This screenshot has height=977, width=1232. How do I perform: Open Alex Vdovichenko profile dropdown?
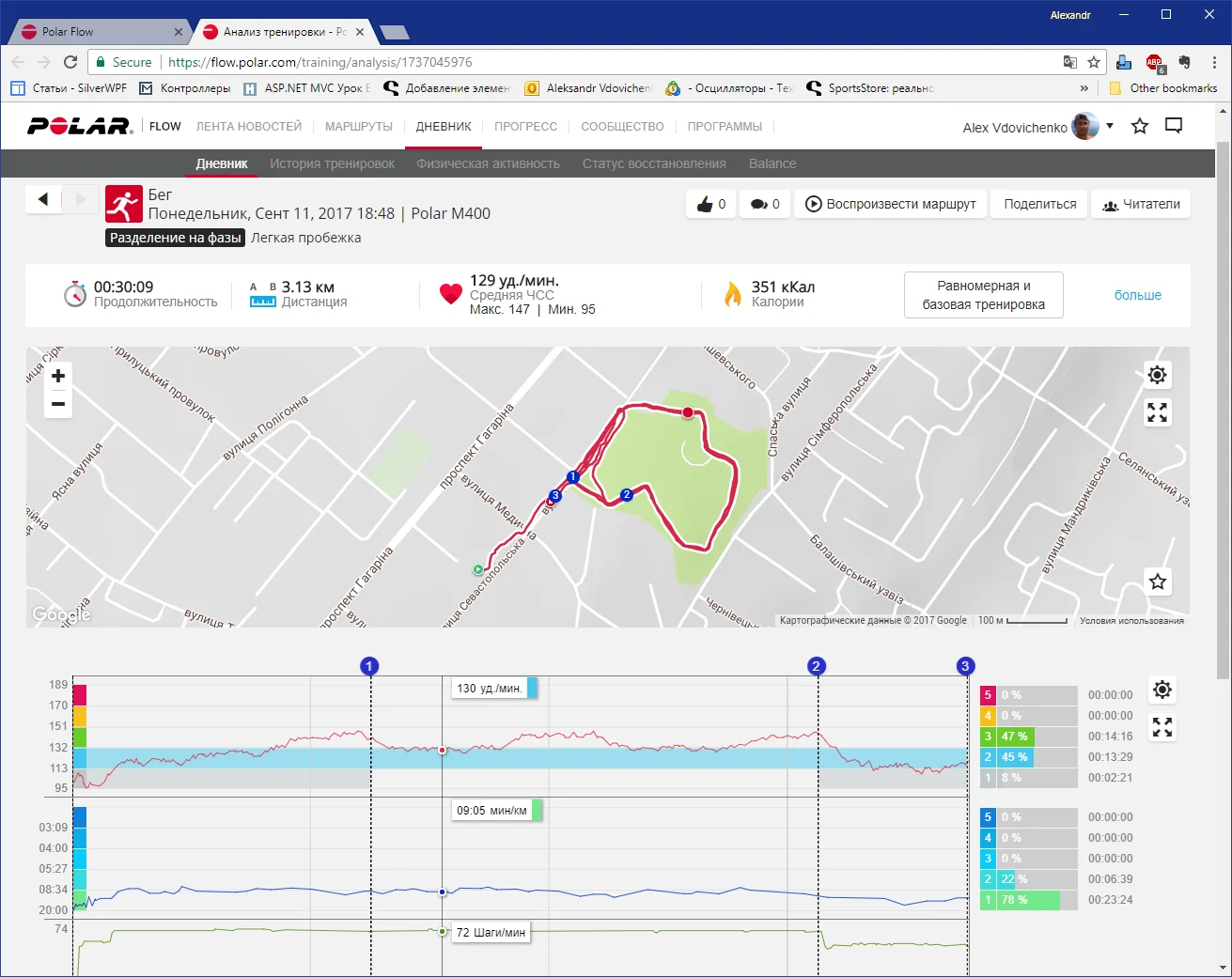click(x=1110, y=126)
